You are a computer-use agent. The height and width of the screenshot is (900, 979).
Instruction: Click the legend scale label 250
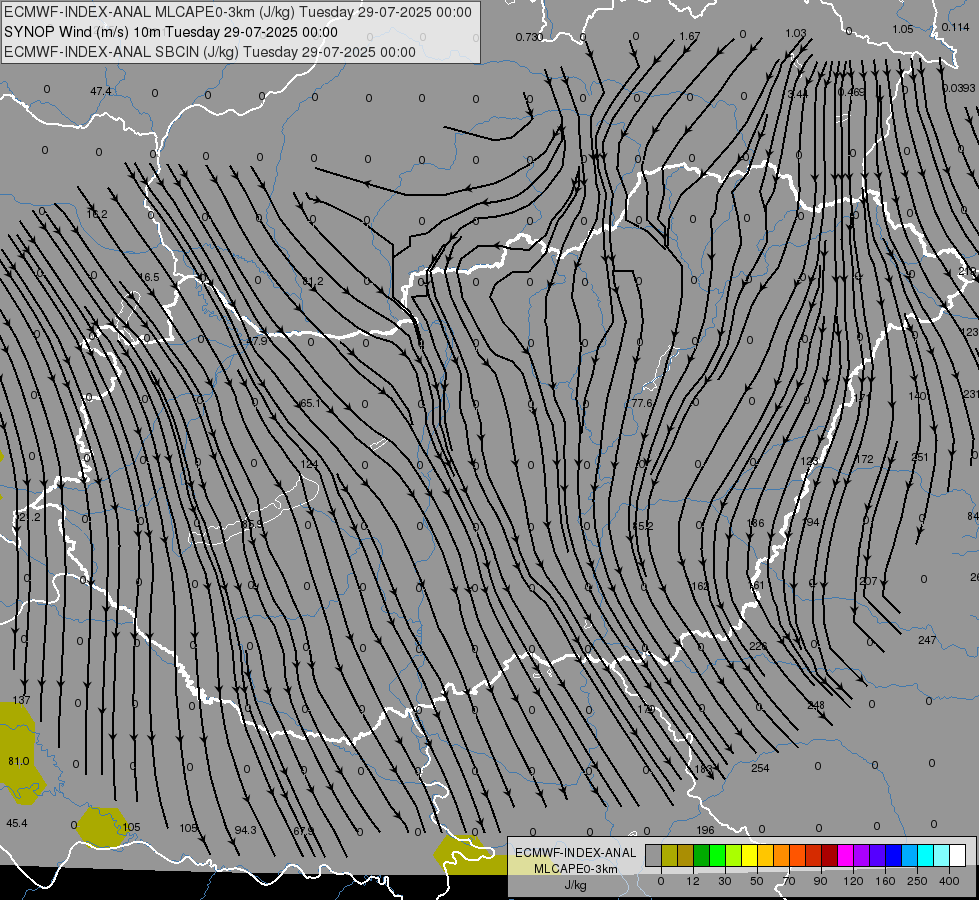[x=917, y=881]
